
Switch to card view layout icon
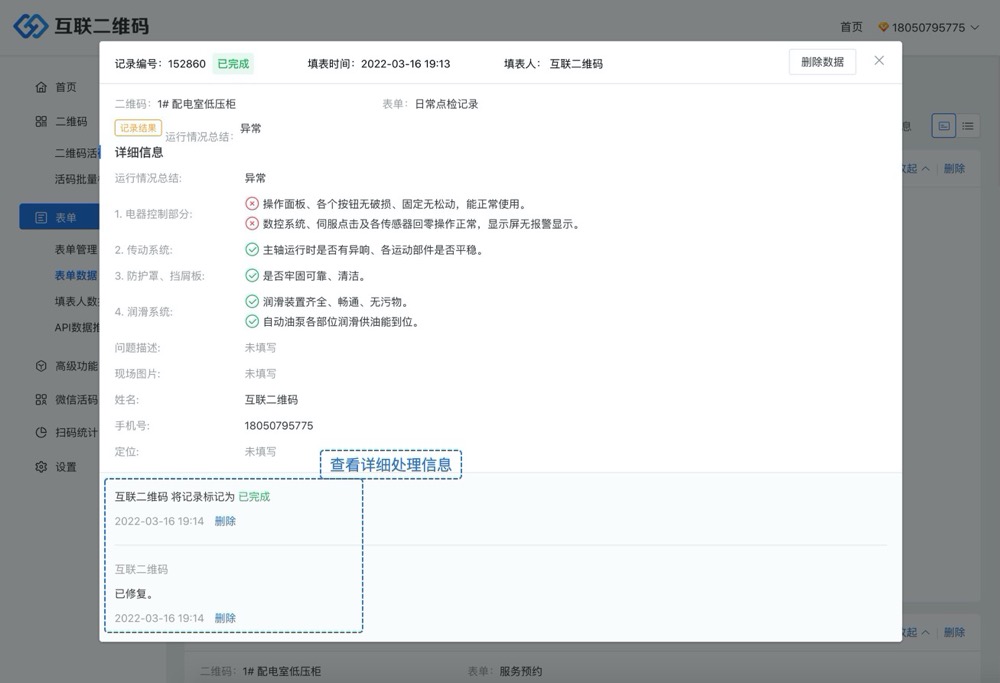[x=943, y=126]
